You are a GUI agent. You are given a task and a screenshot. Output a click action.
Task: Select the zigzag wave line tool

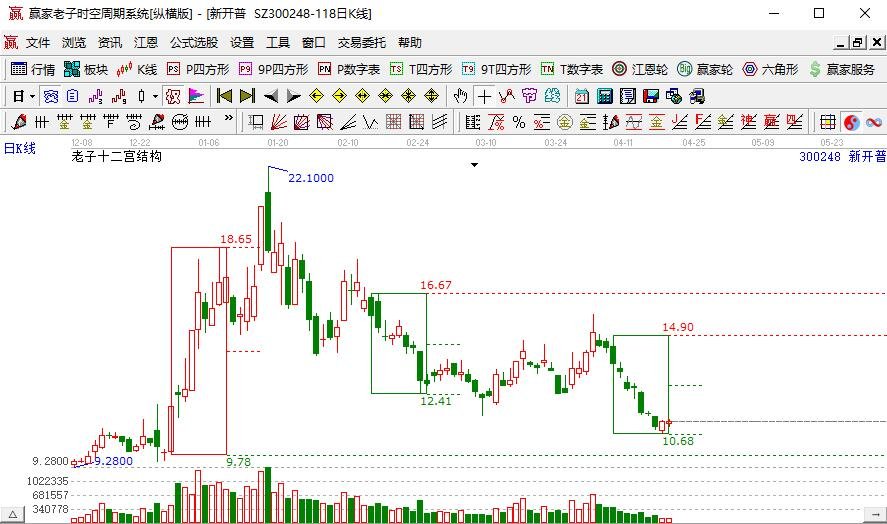tap(371, 122)
